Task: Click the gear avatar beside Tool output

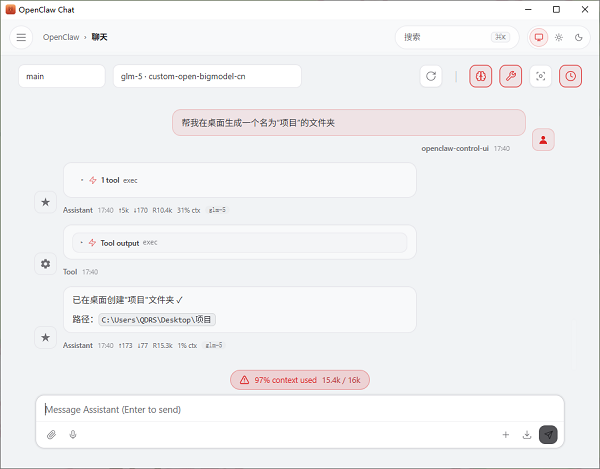Action: point(46,264)
